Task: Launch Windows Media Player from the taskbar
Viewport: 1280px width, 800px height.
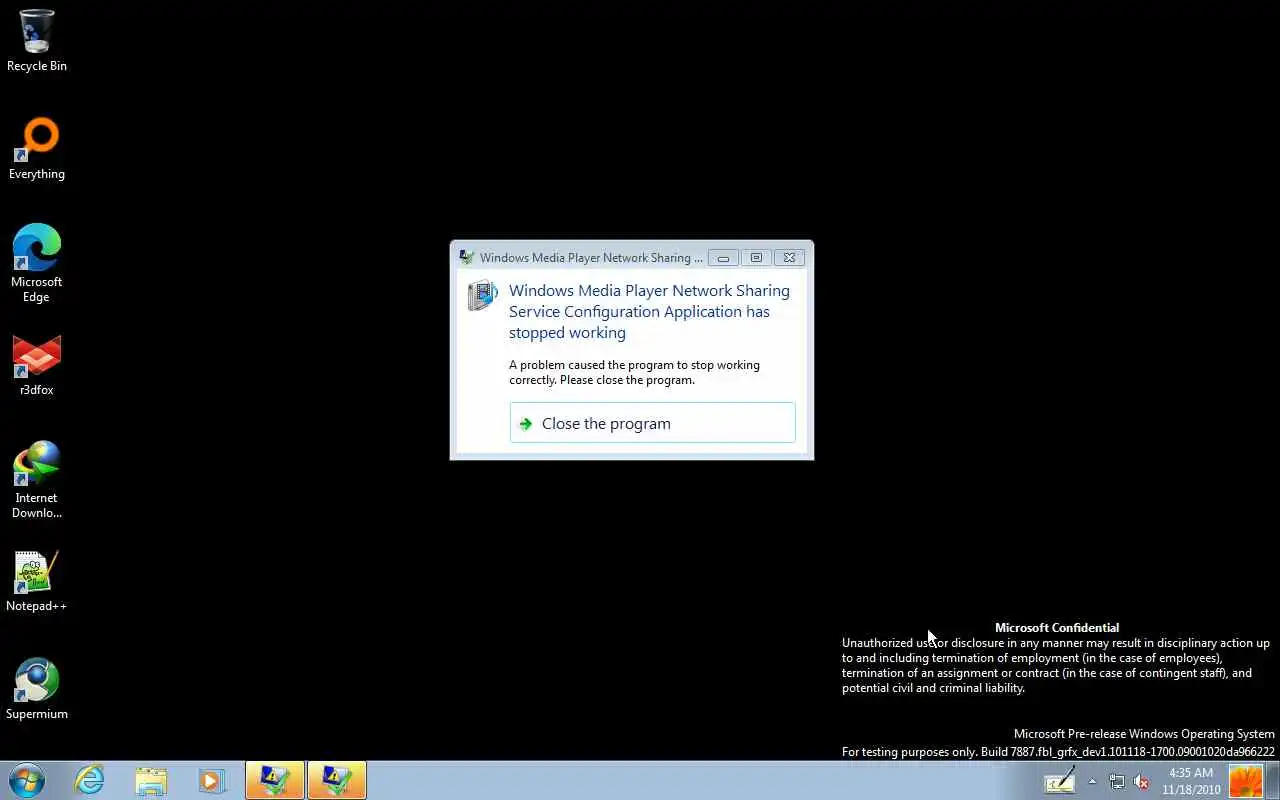Action: tap(212, 780)
